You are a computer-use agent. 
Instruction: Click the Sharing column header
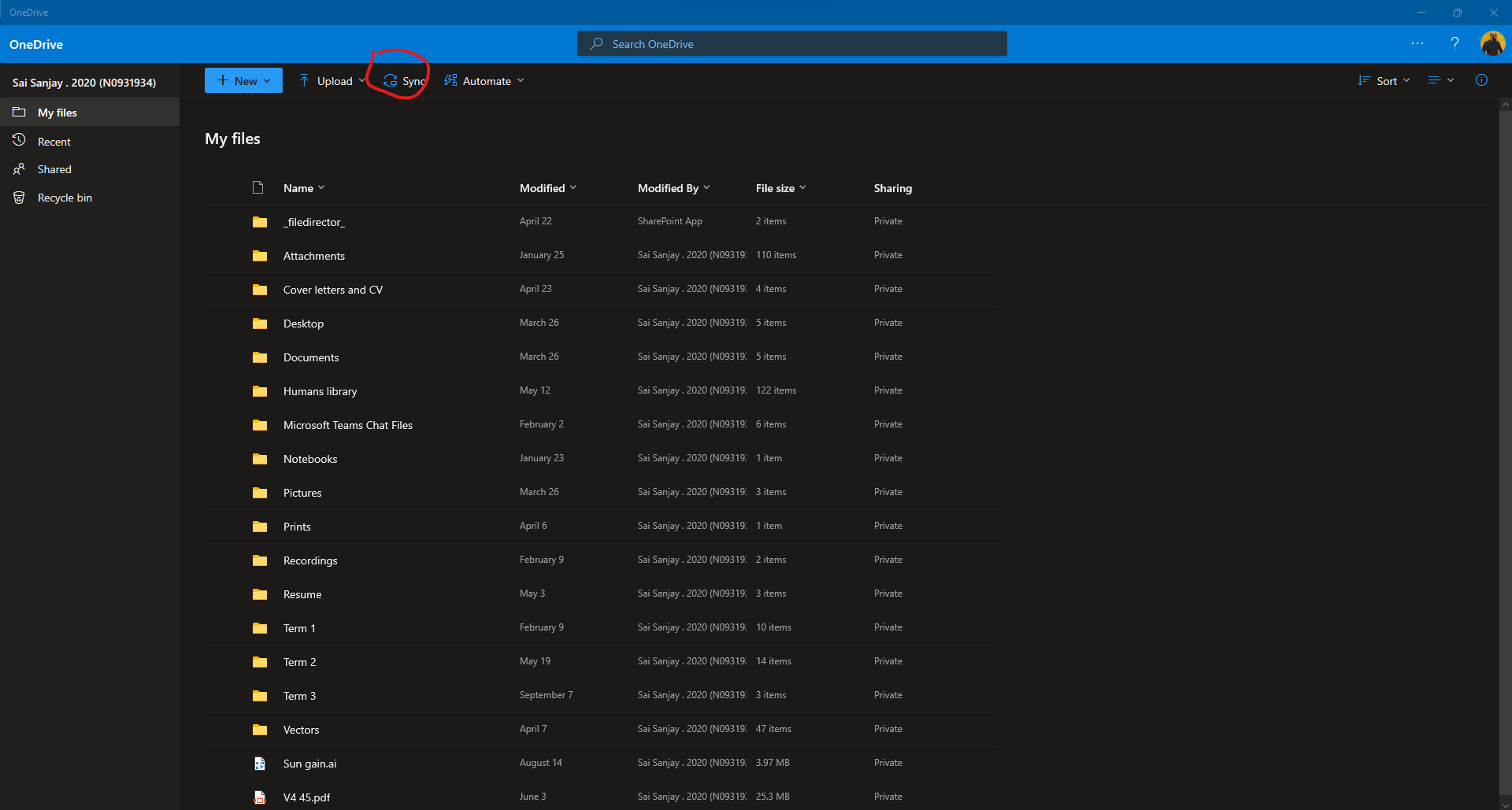(x=893, y=188)
